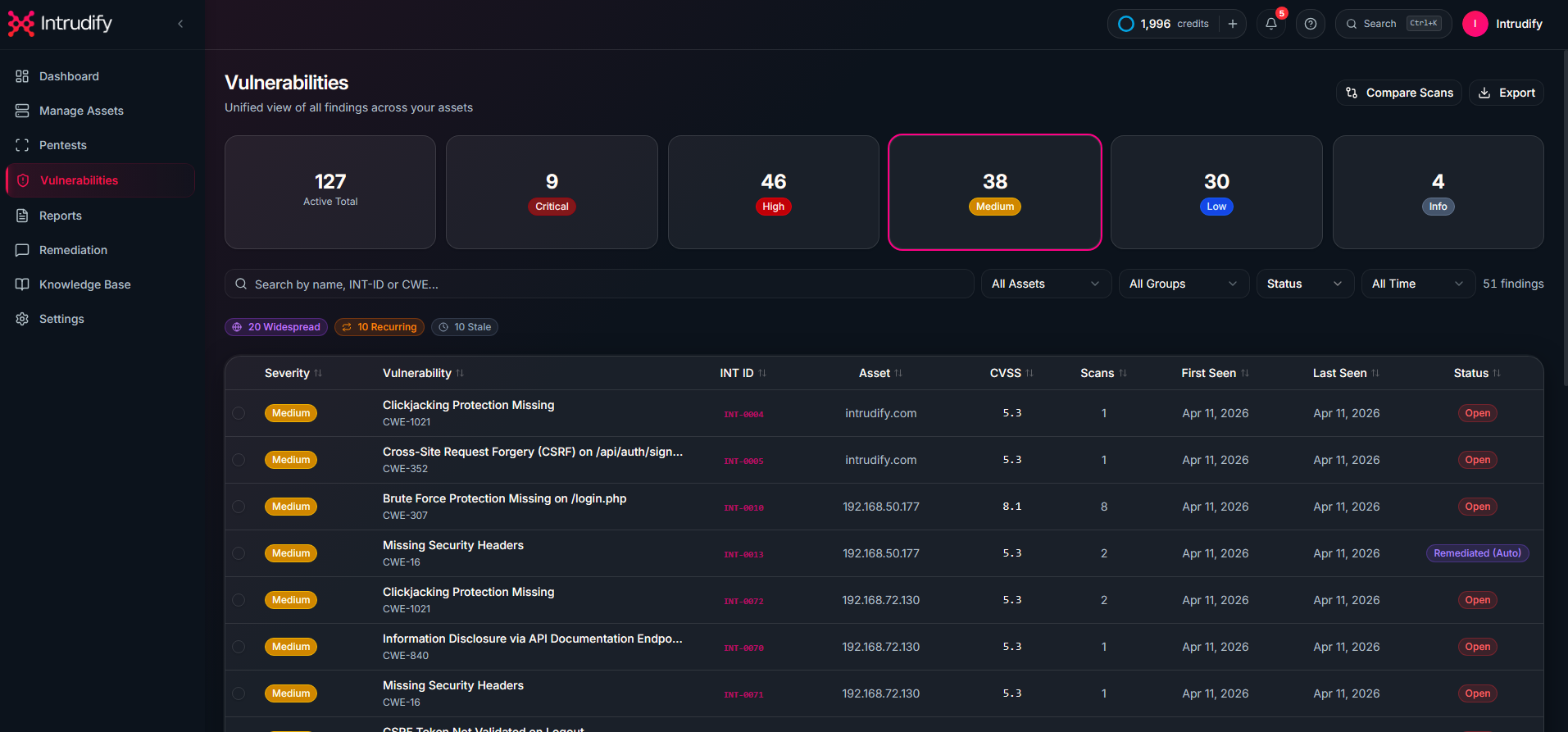
Task: Select the INT-0072 Clickjacking row checkbox
Action: click(x=239, y=600)
